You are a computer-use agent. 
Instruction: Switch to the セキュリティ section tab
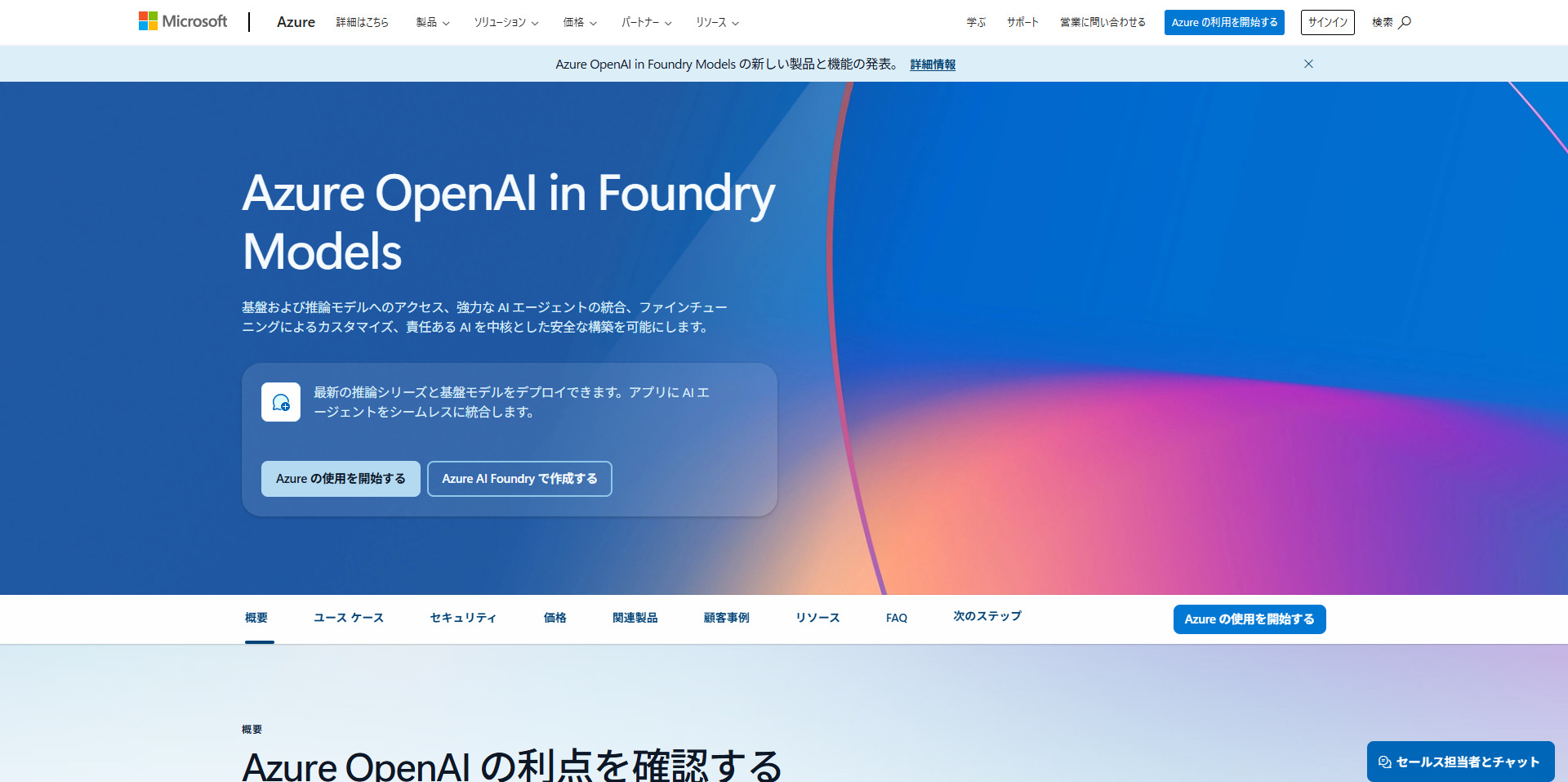[462, 618]
